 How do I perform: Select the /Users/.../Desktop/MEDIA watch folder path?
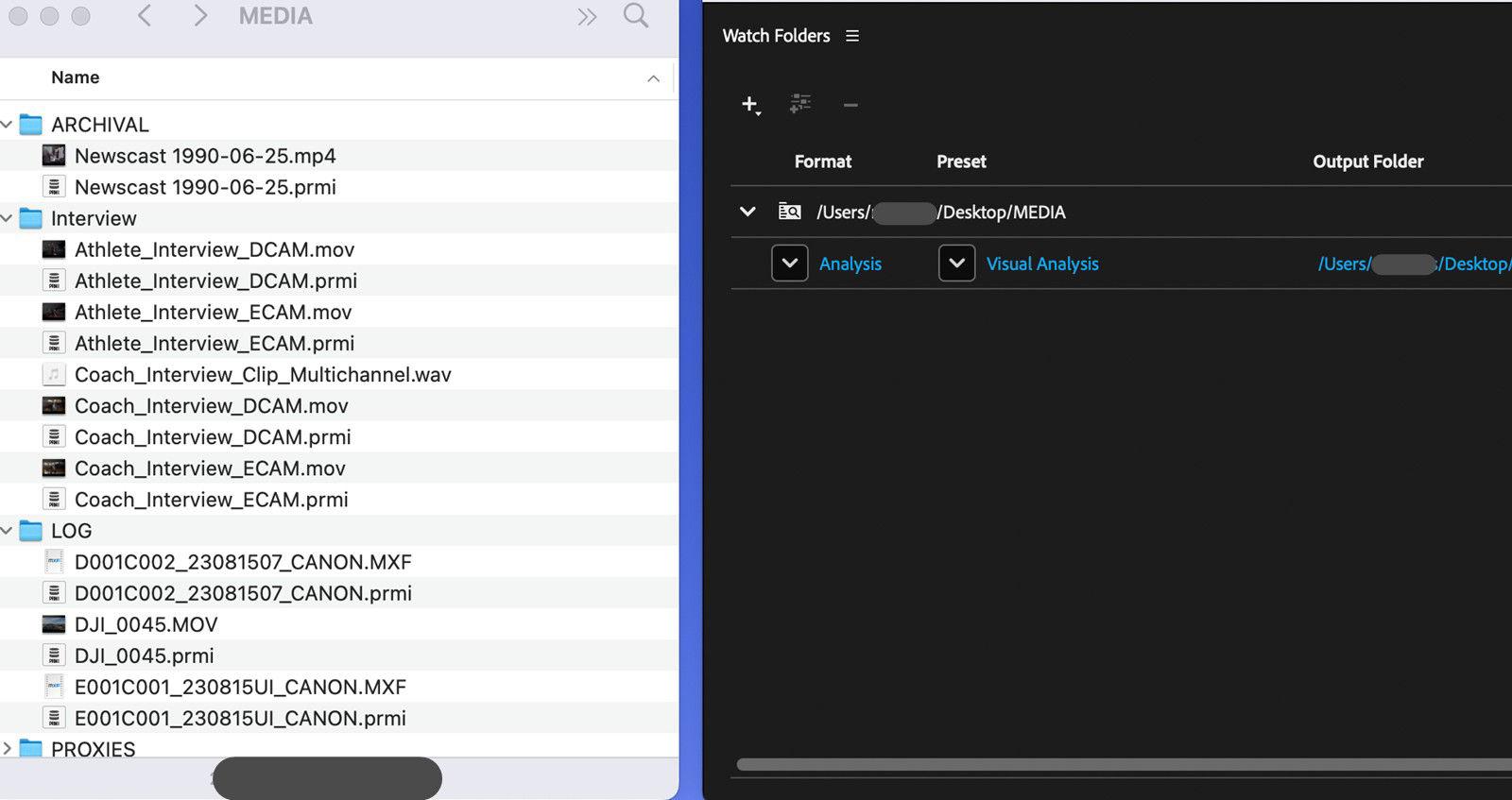point(941,213)
